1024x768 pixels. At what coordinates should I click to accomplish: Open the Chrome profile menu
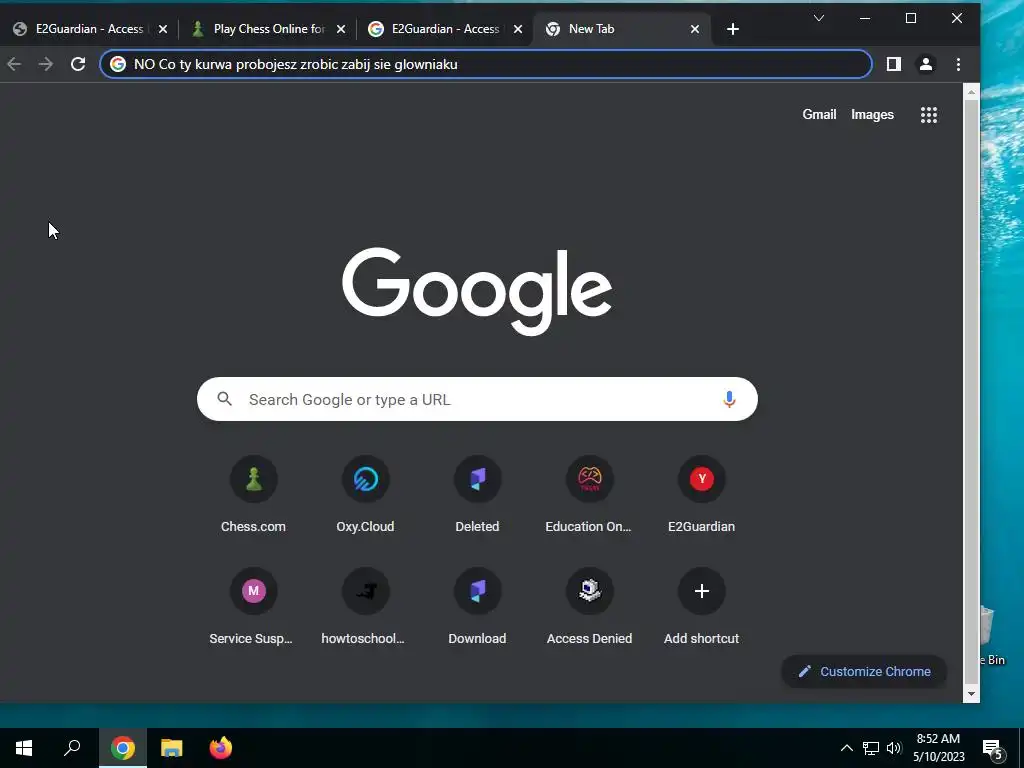pyautogui.click(x=925, y=64)
